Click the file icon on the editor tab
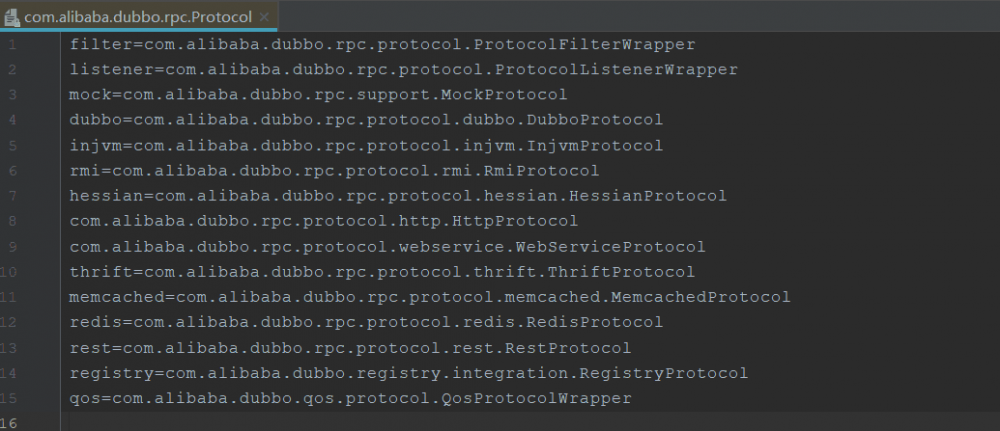The width and height of the screenshot is (1000, 431). (12, 17)
